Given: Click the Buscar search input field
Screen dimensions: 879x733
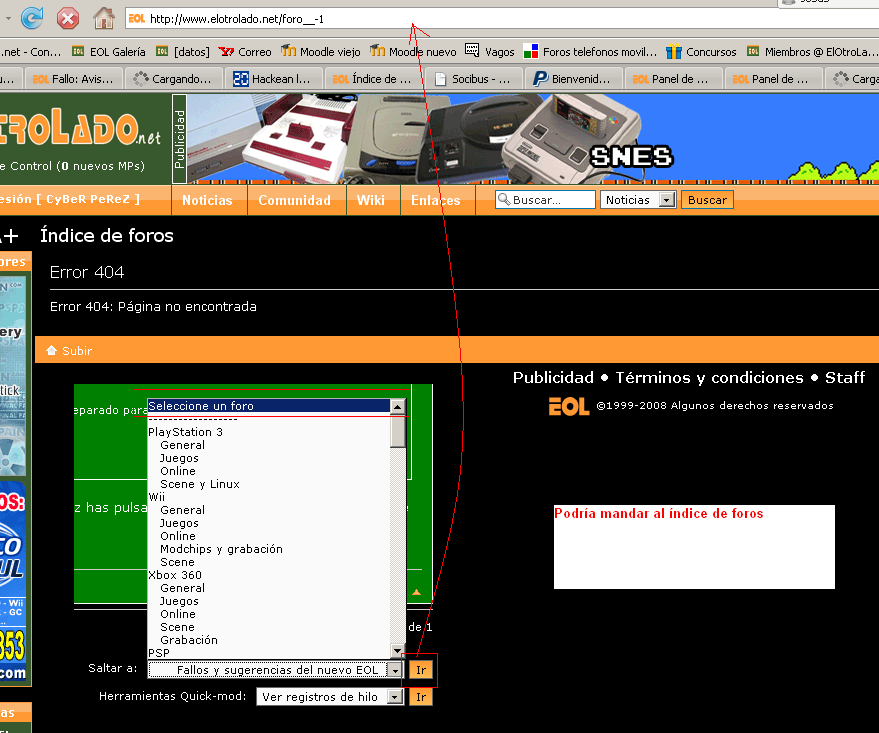Looking at the screenshot, I should tap(545, 200).
